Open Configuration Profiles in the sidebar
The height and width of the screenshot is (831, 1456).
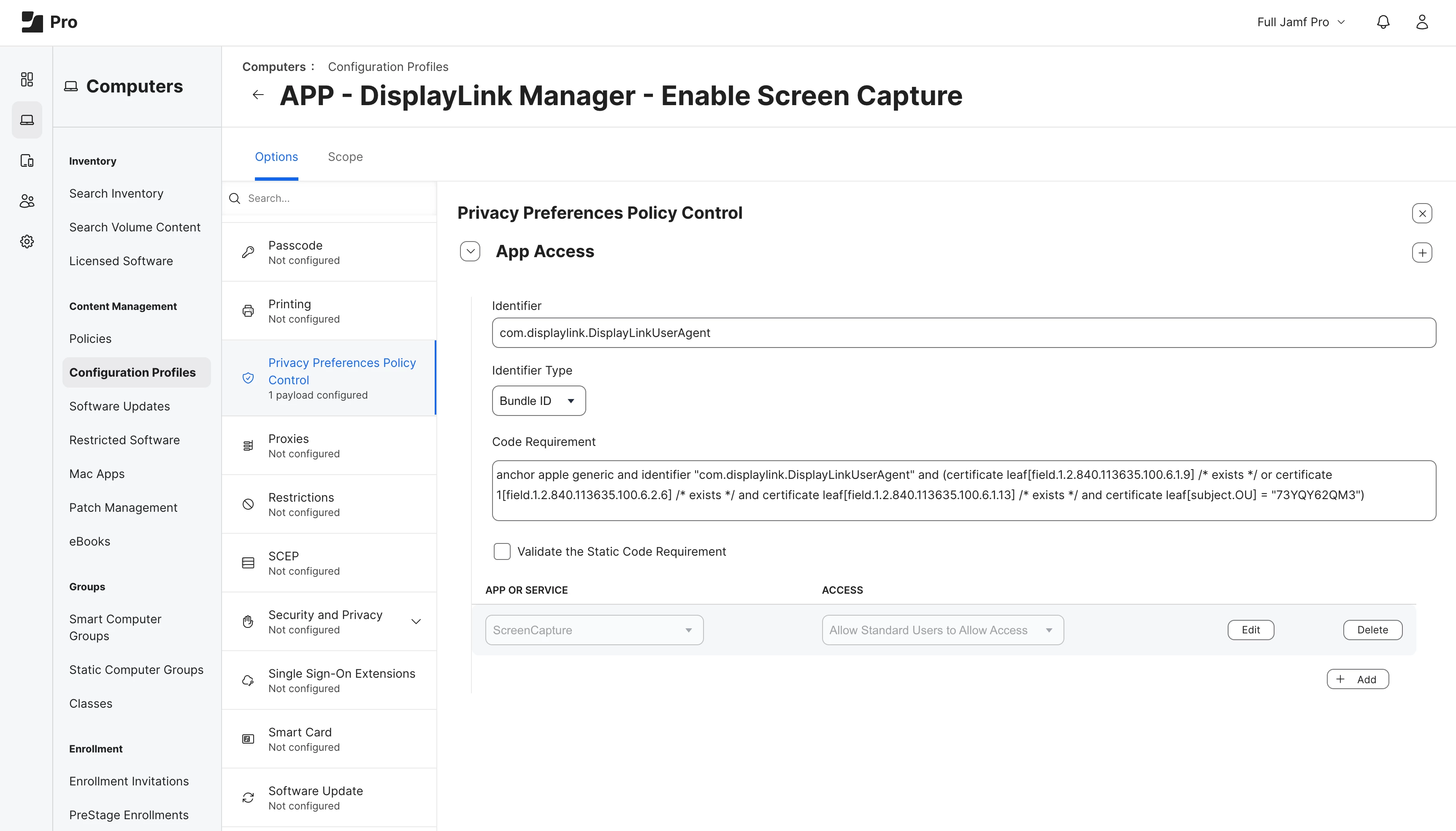(x=137, y=373)
